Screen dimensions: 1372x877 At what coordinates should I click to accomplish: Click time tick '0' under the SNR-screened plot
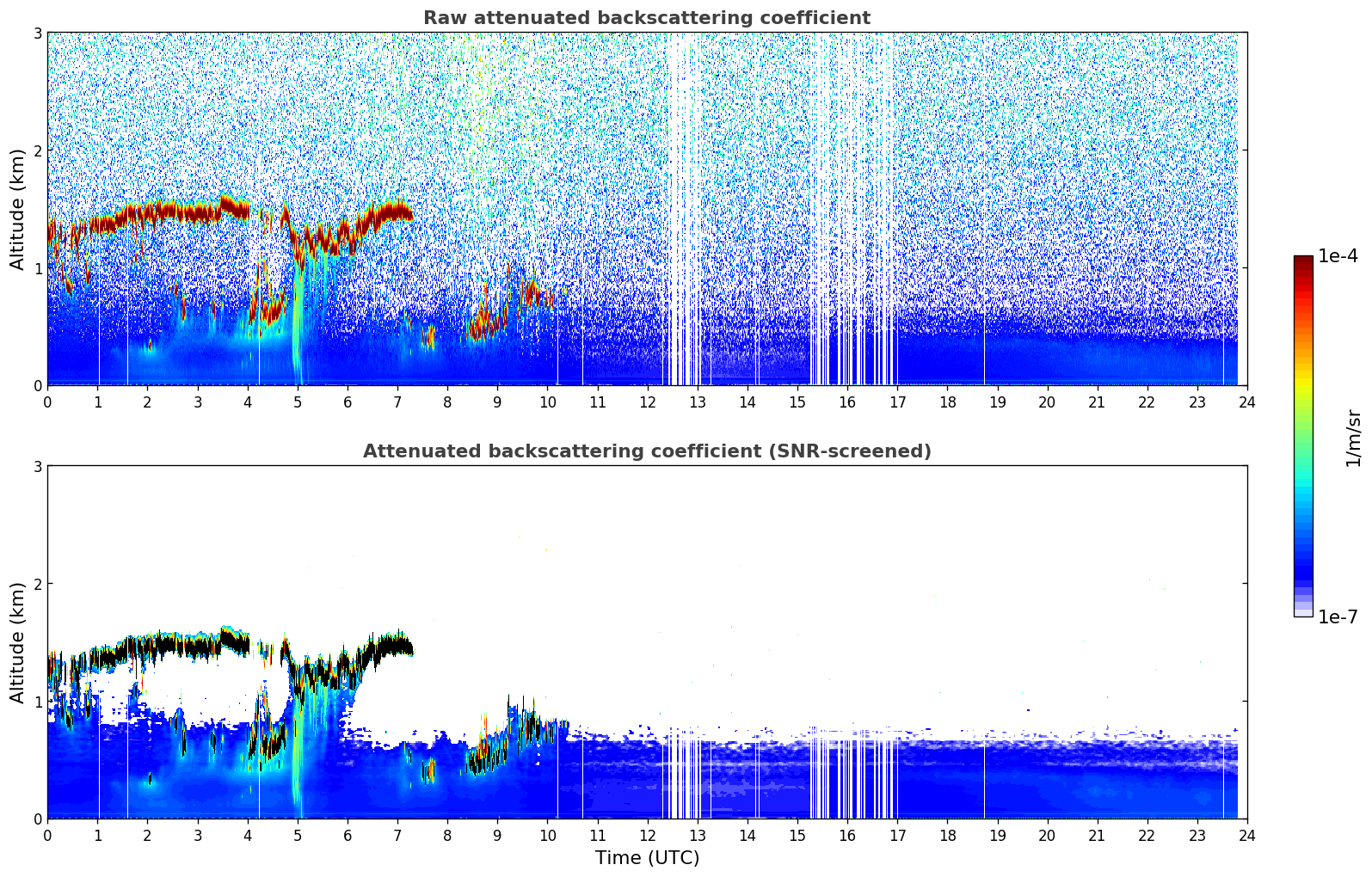coord(47,835)
